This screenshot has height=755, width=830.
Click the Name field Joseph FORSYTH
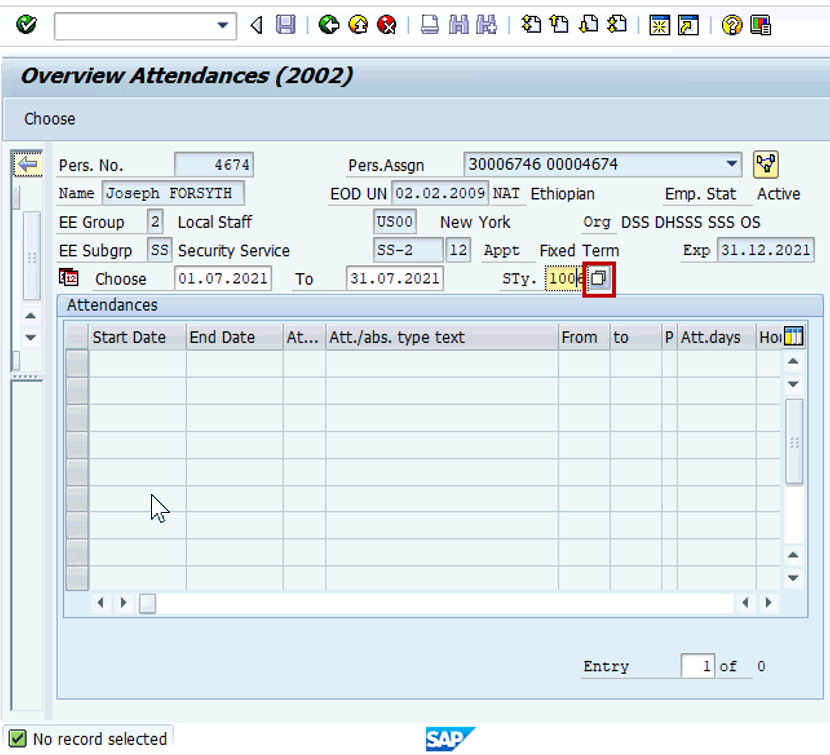pos(173,193)
